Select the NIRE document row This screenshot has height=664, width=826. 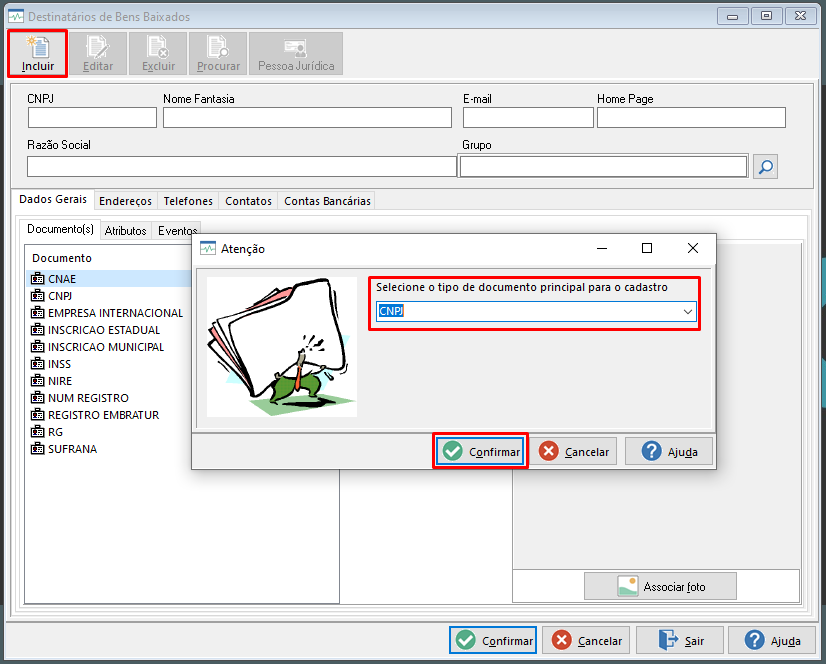pos(109,381)
